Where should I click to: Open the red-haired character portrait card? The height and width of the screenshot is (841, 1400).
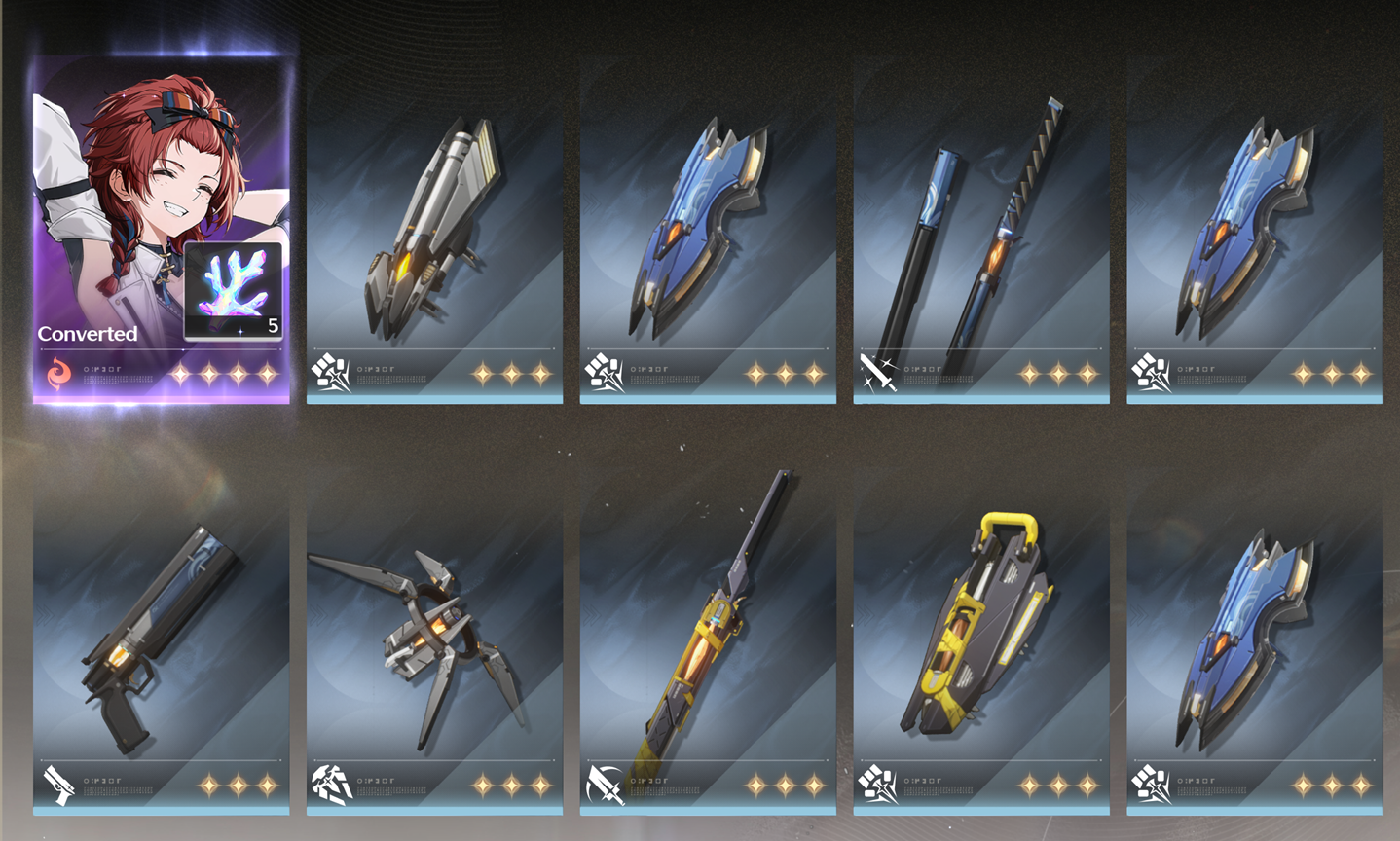(162, 230)
